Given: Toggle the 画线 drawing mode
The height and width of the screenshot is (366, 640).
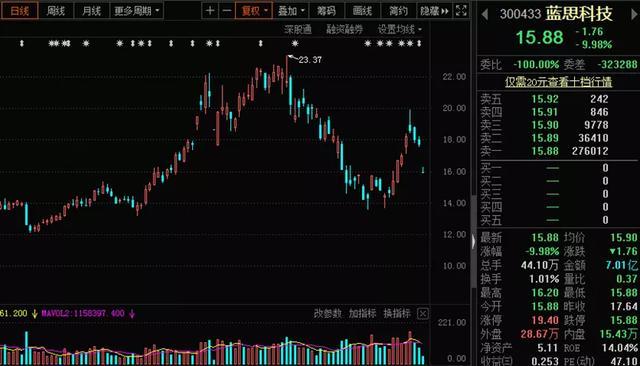Looking at the screenshot, I should (362, 11).
